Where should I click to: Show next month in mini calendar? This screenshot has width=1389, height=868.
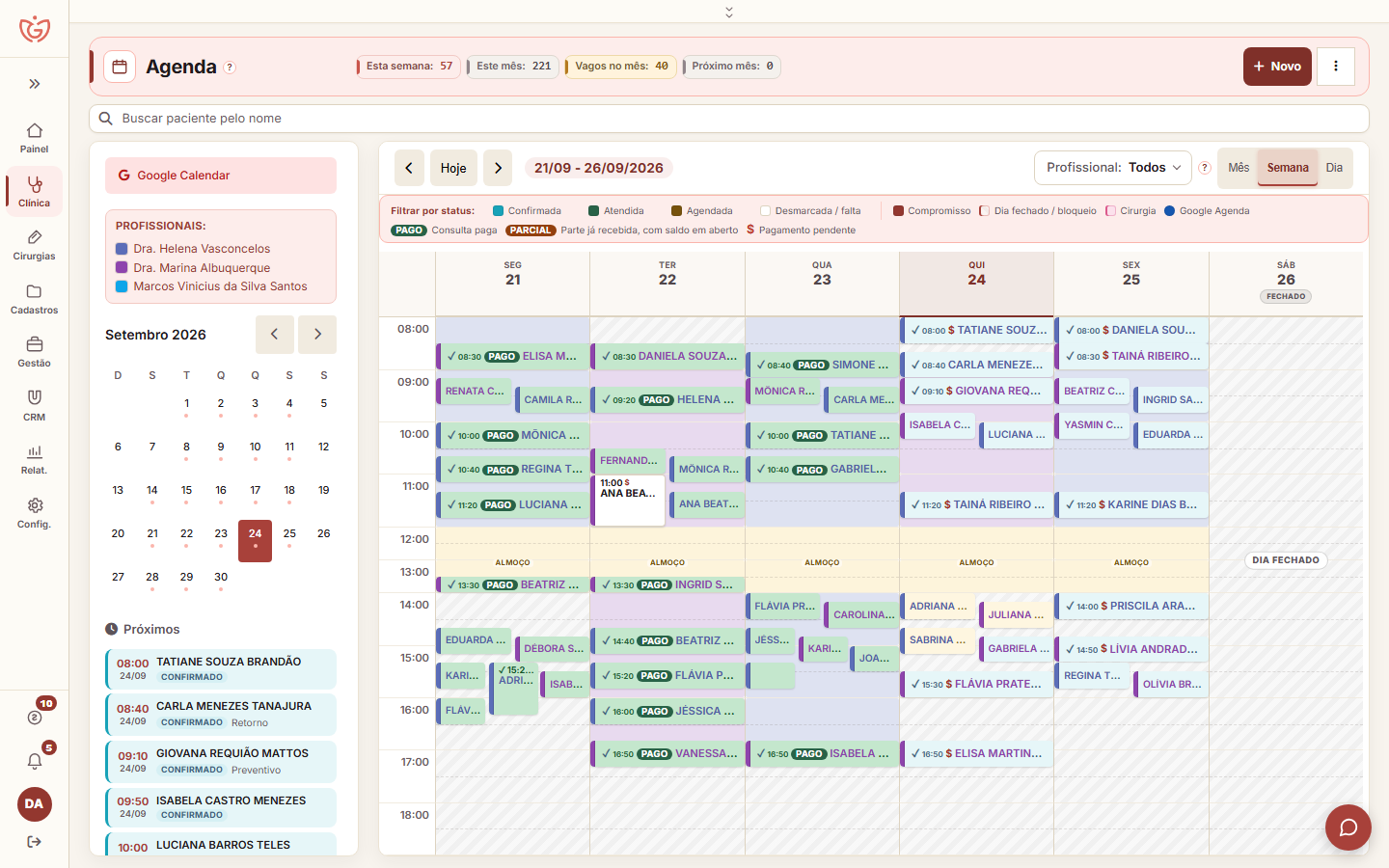pos(317,335)
